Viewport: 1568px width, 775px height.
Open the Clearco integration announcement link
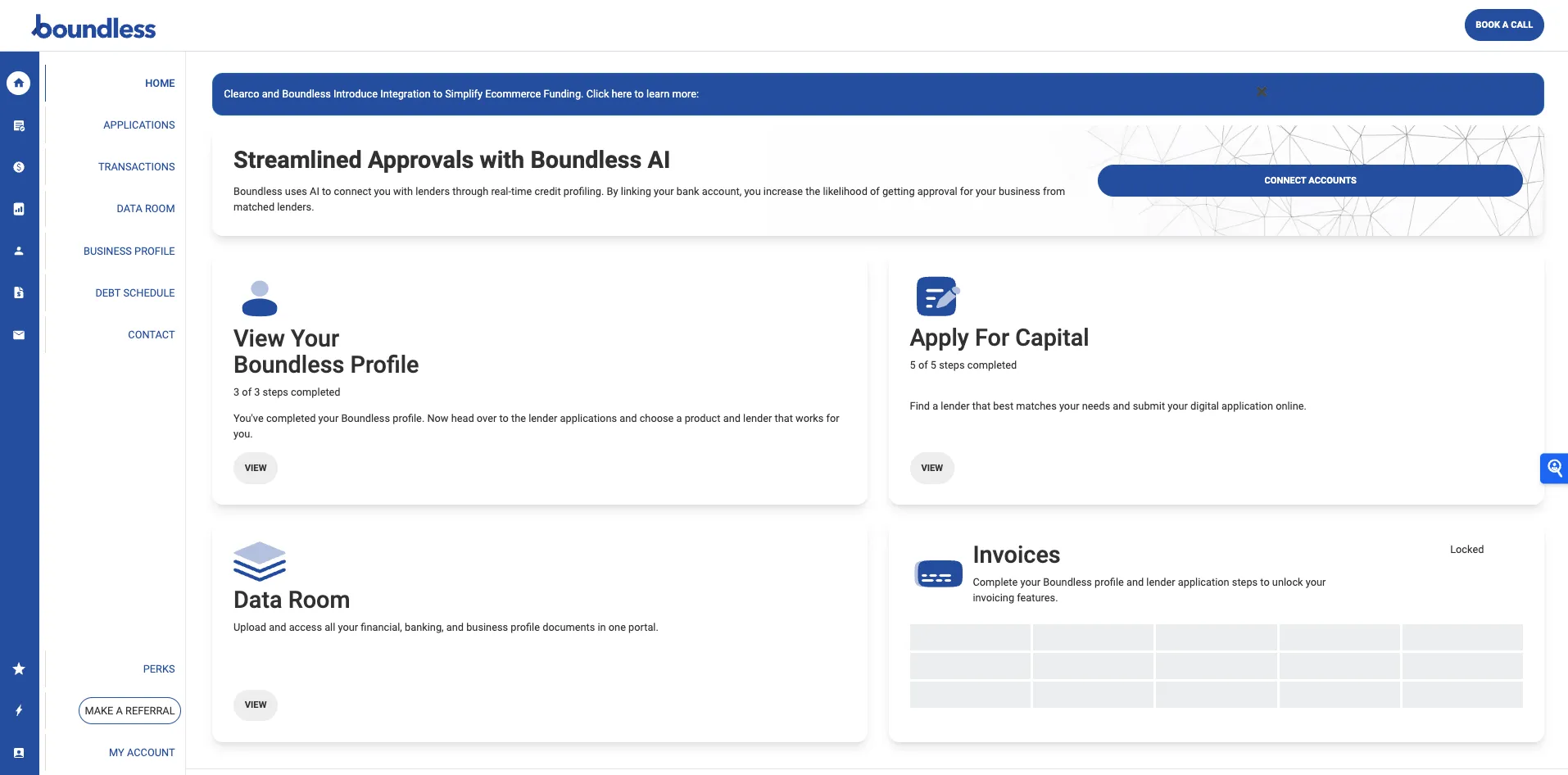tap(461, 94)
